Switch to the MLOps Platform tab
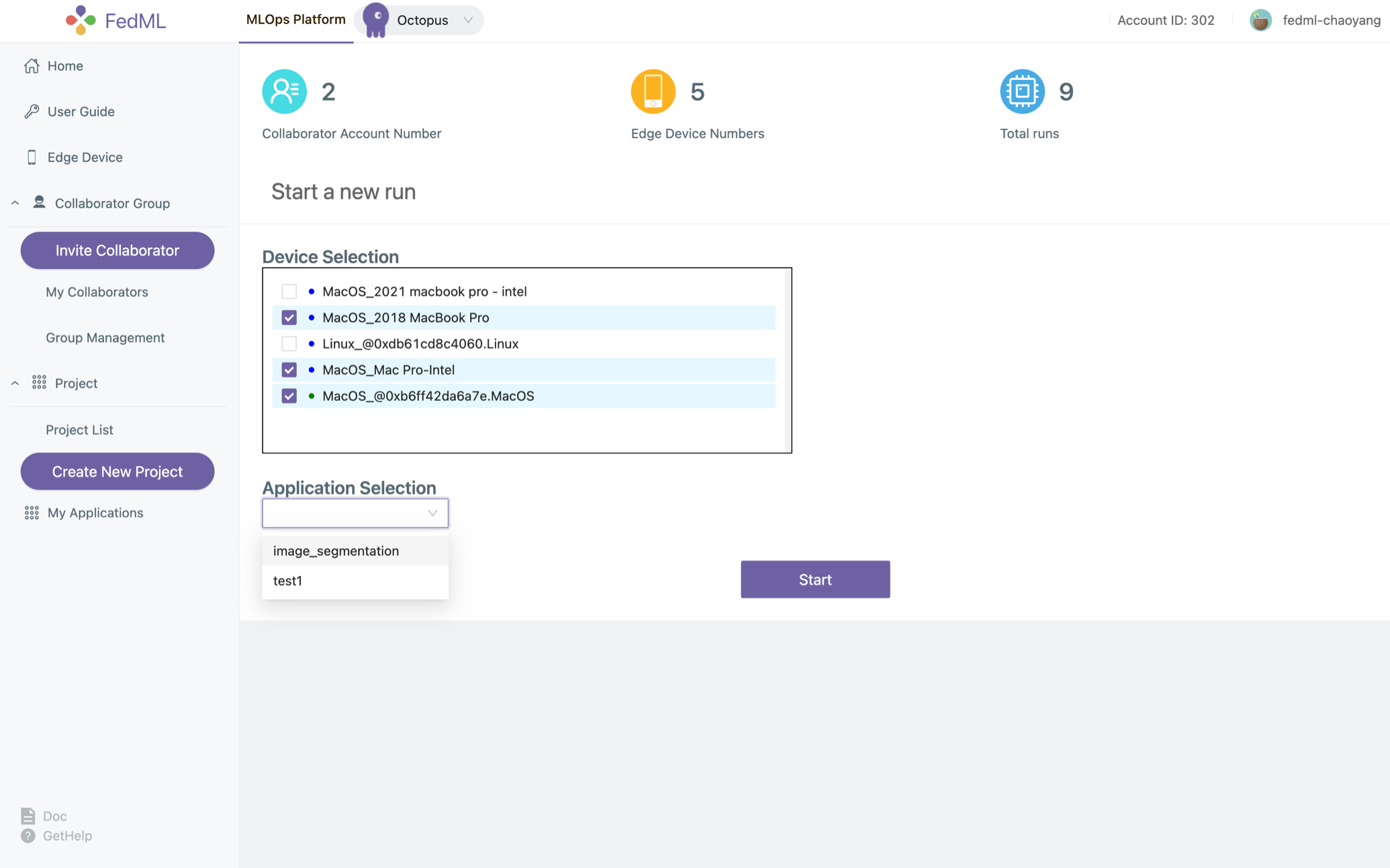The image size is (1390, 868). pyautogui.click(x=295, y=20)
